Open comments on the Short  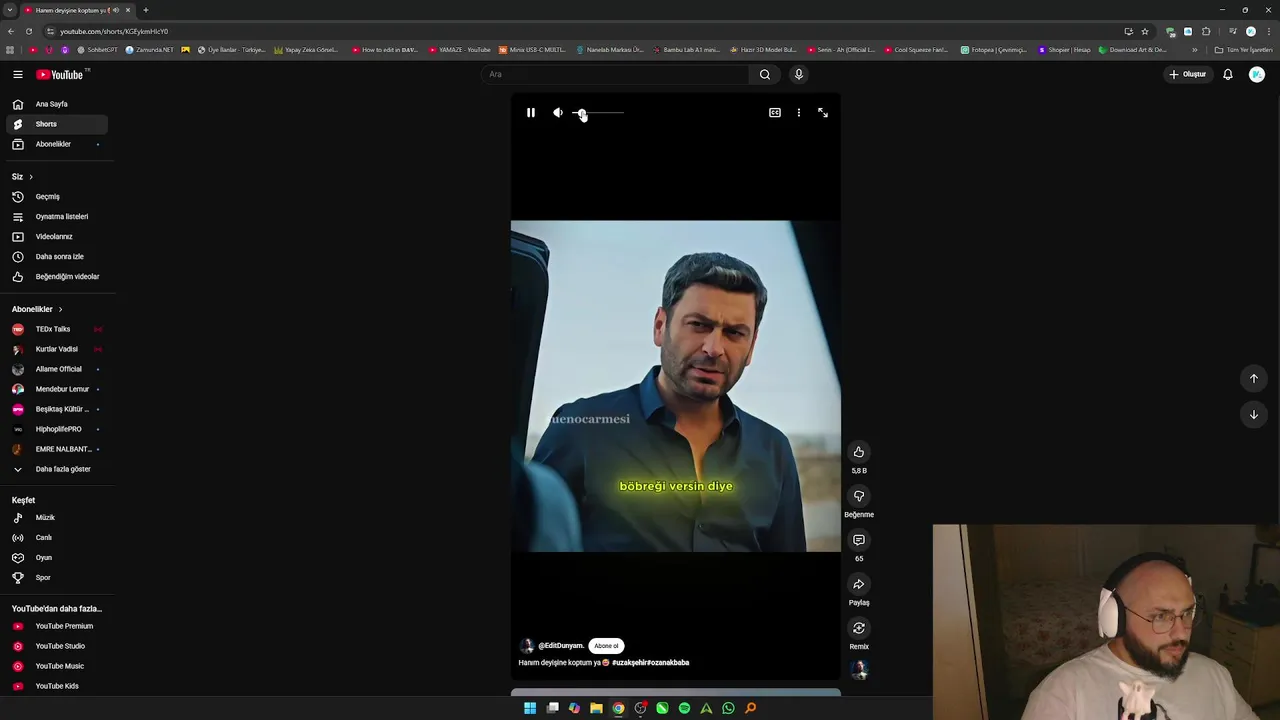tap(859, 540)
